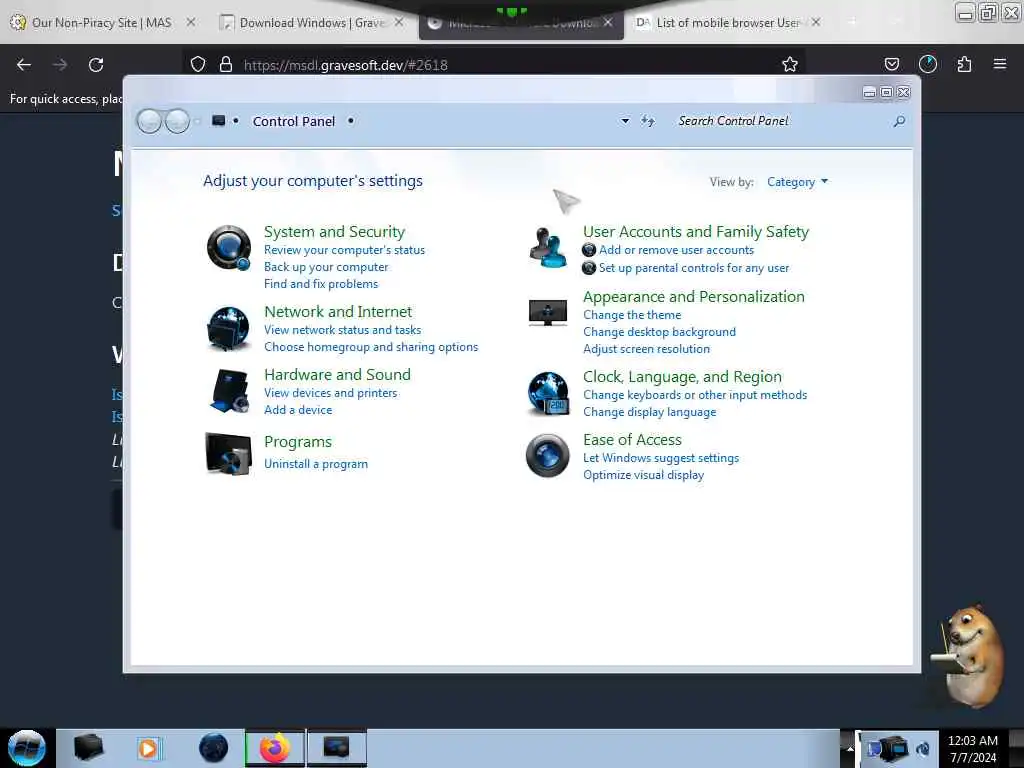Click the Control Panel search magnifier icon
This screenshot has width=1024, height=768.
pos(899,121)
